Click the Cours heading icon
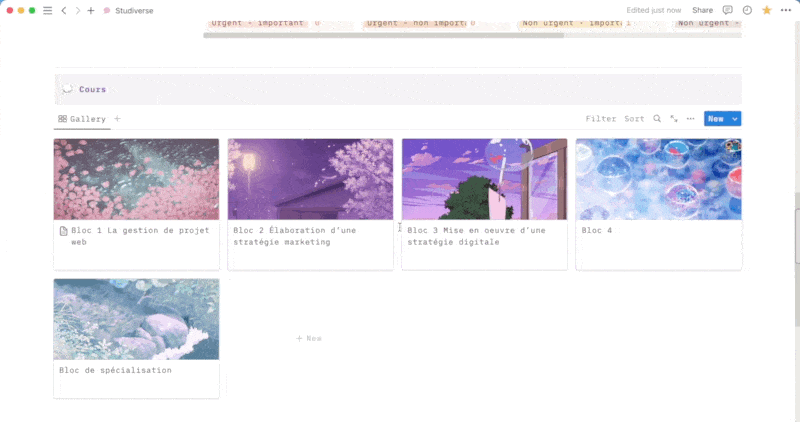800x422 pixels. click(67, 89)
